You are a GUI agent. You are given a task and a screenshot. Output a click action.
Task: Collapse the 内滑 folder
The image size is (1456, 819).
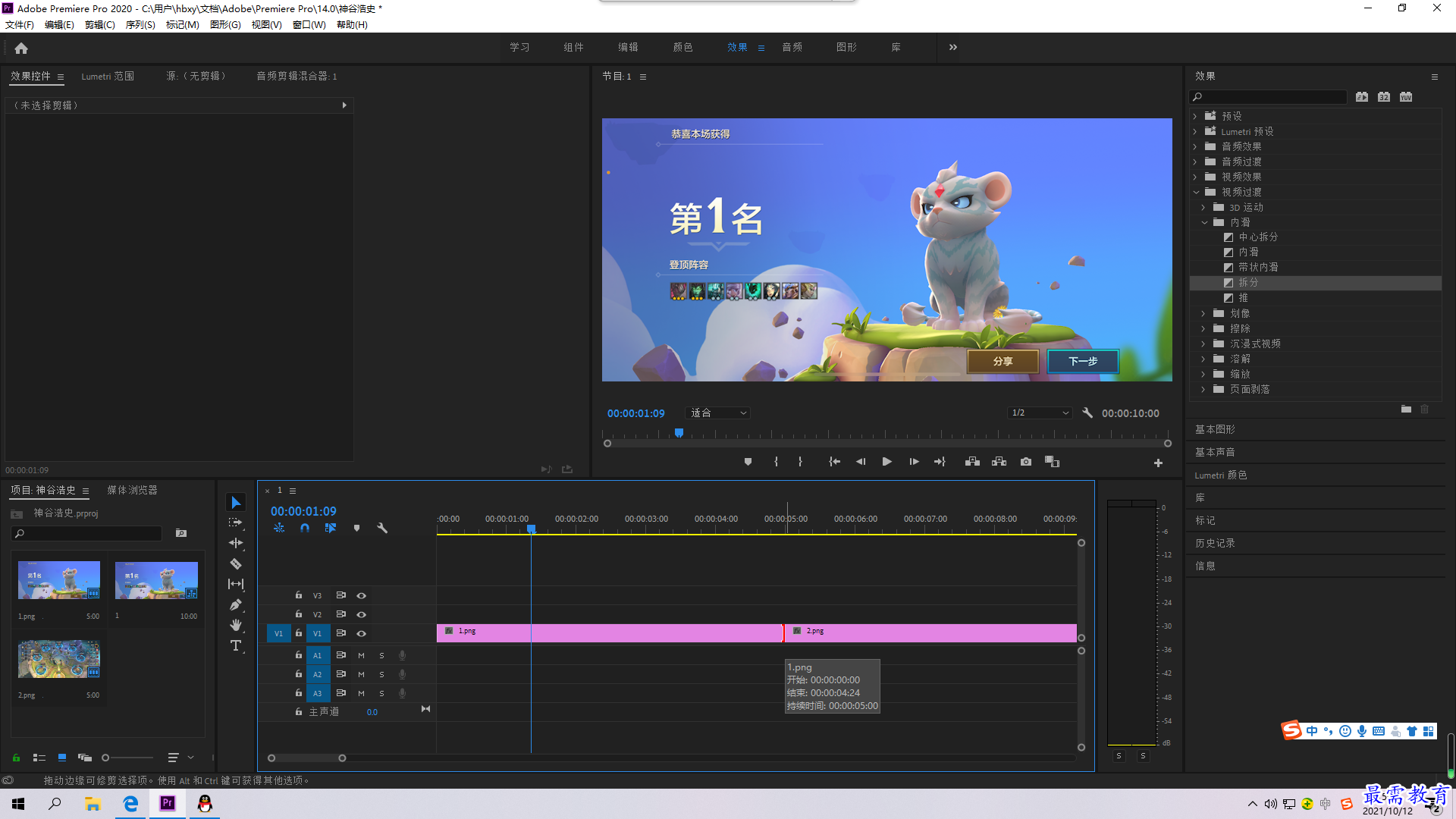click(1204, 222)
